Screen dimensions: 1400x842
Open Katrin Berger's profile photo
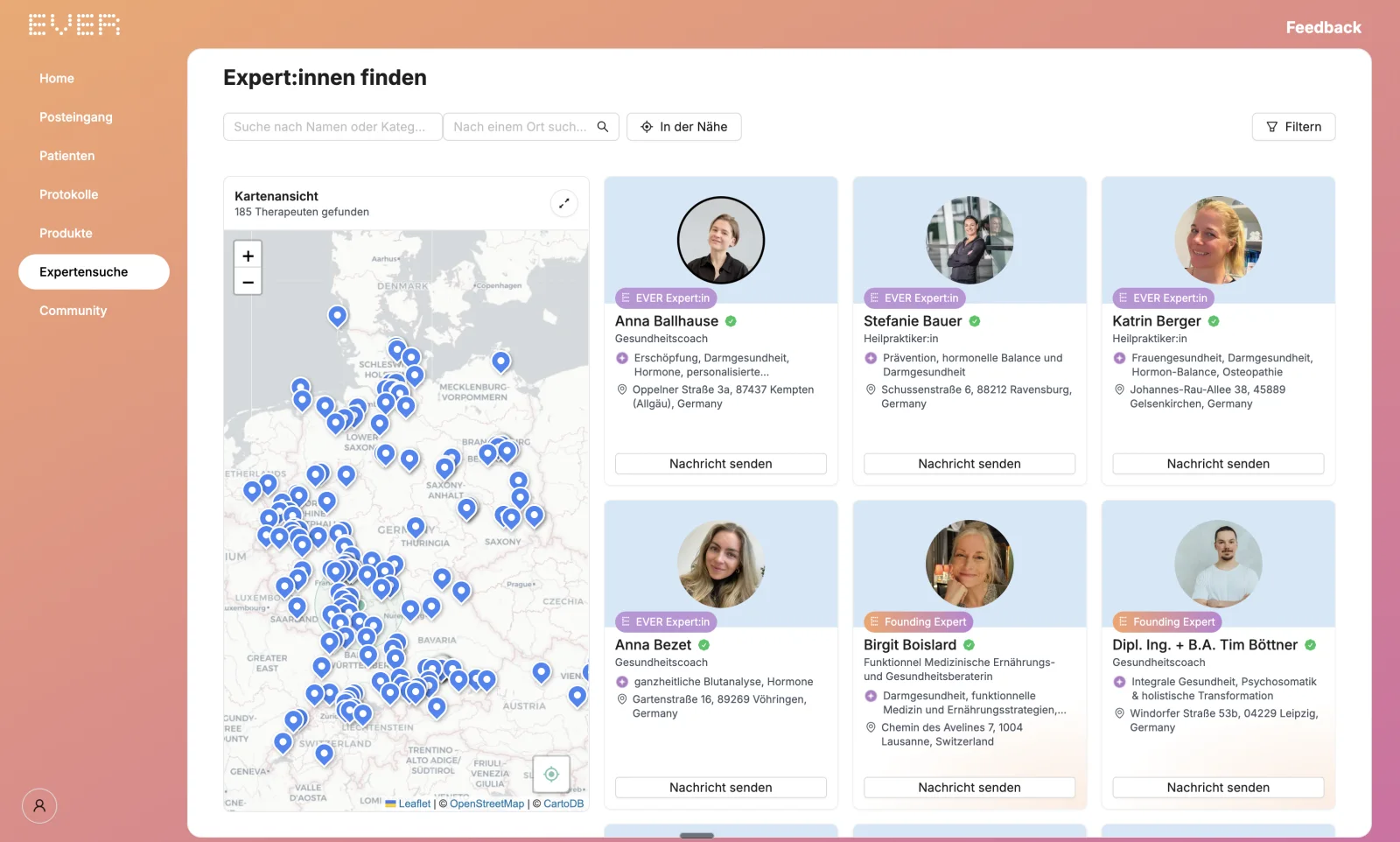coord(1218,240)
